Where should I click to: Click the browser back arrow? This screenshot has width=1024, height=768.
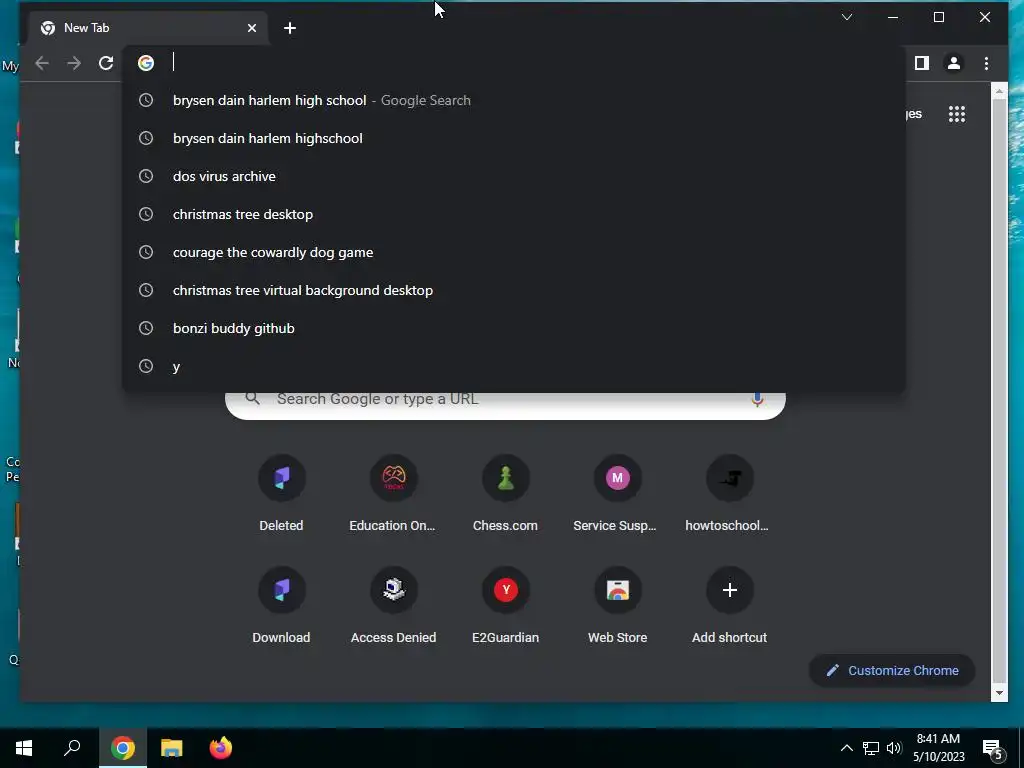point(42,63)
